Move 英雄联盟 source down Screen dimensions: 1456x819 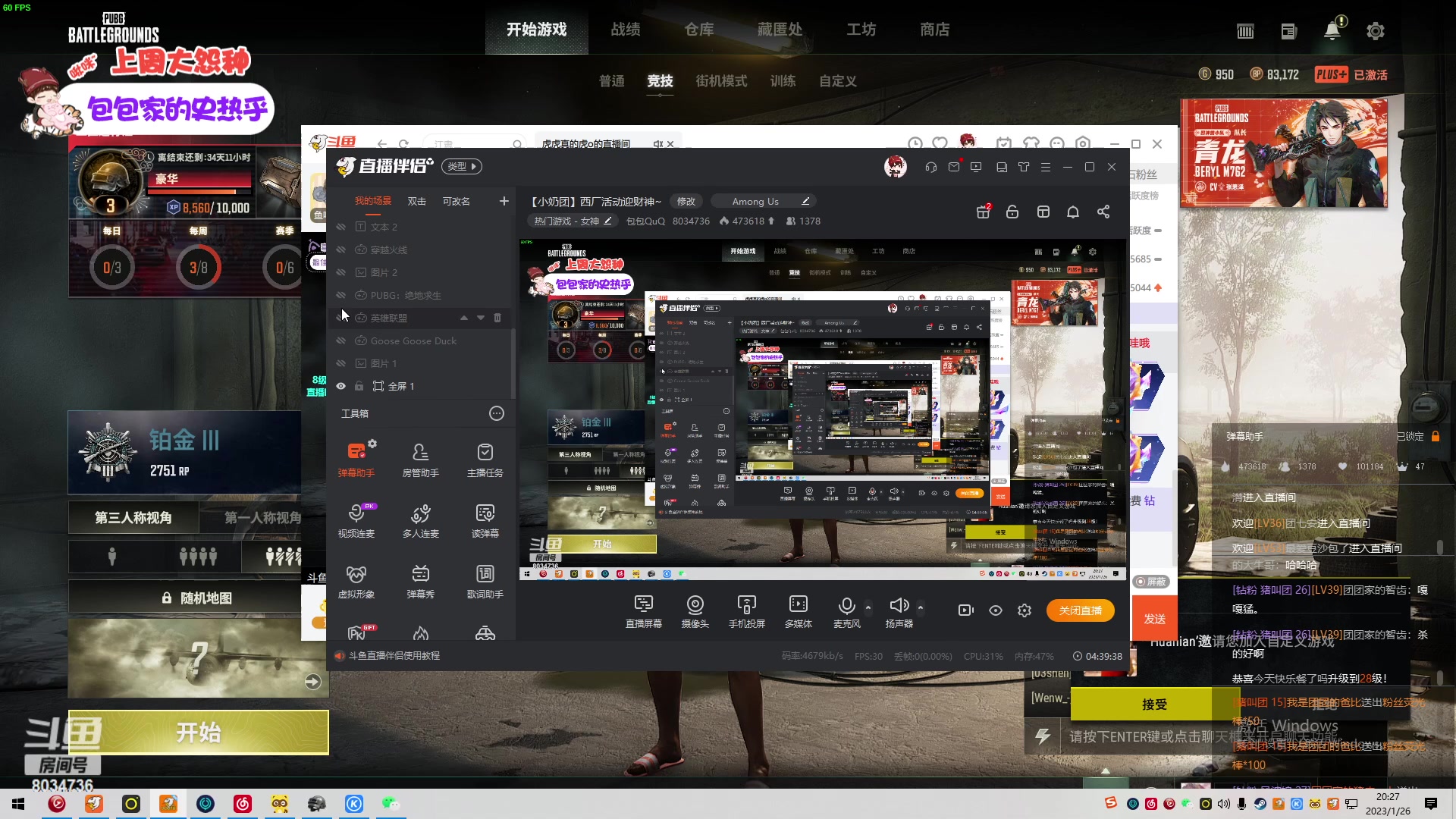(481, 318)
